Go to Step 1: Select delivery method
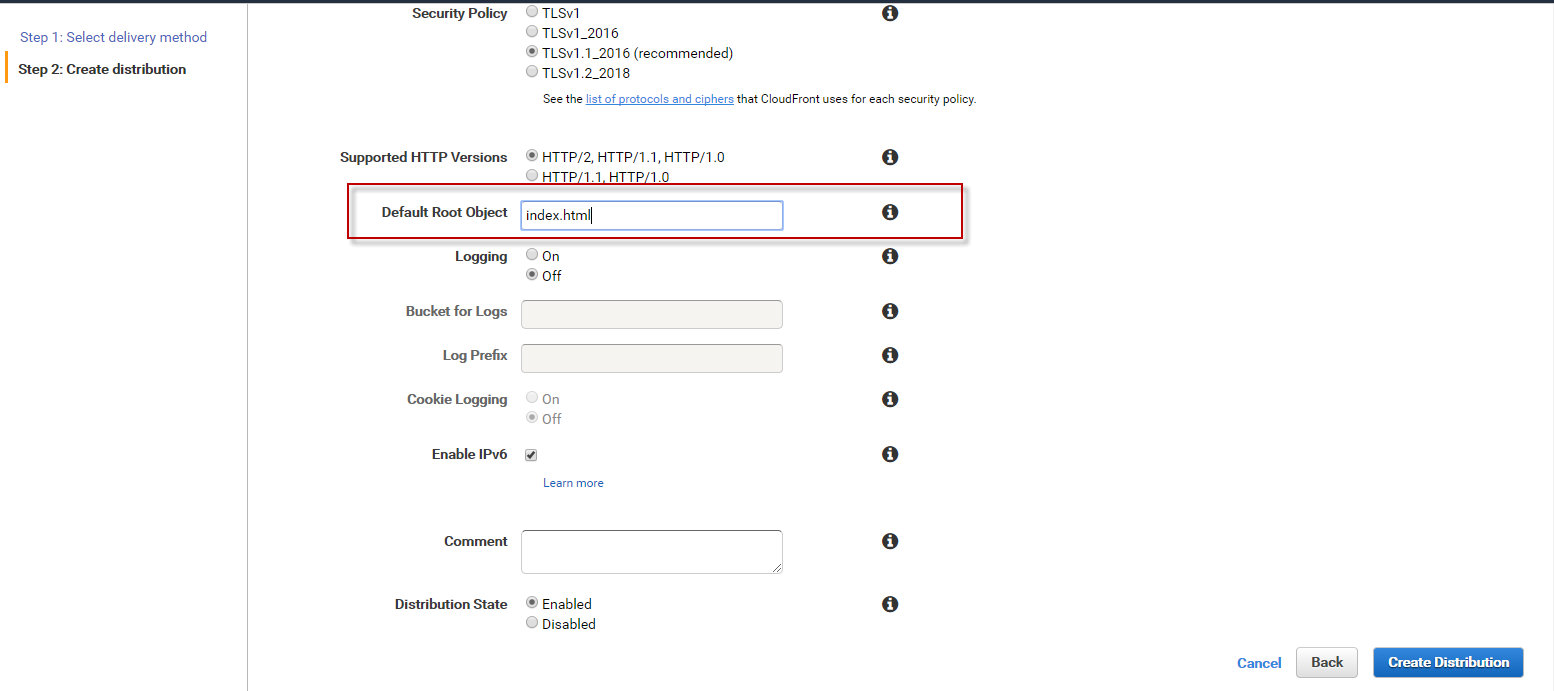This screenshot has width=1554, height=691. click(113, 37)
